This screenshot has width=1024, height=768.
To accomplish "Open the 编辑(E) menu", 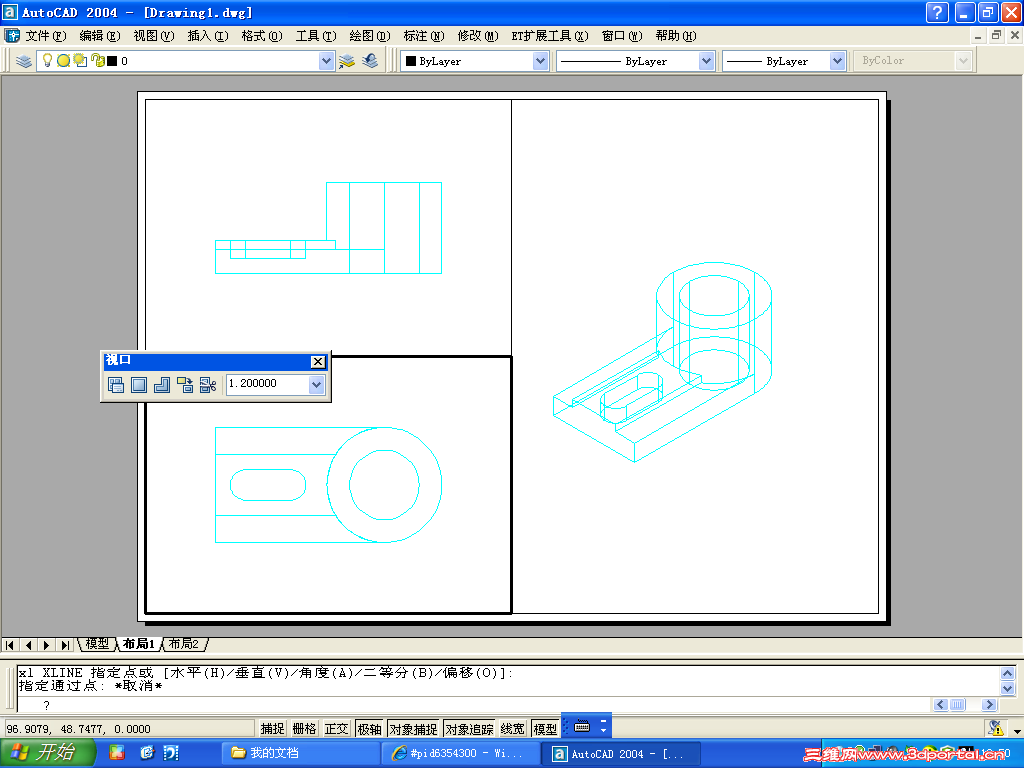I will (99, 36).
